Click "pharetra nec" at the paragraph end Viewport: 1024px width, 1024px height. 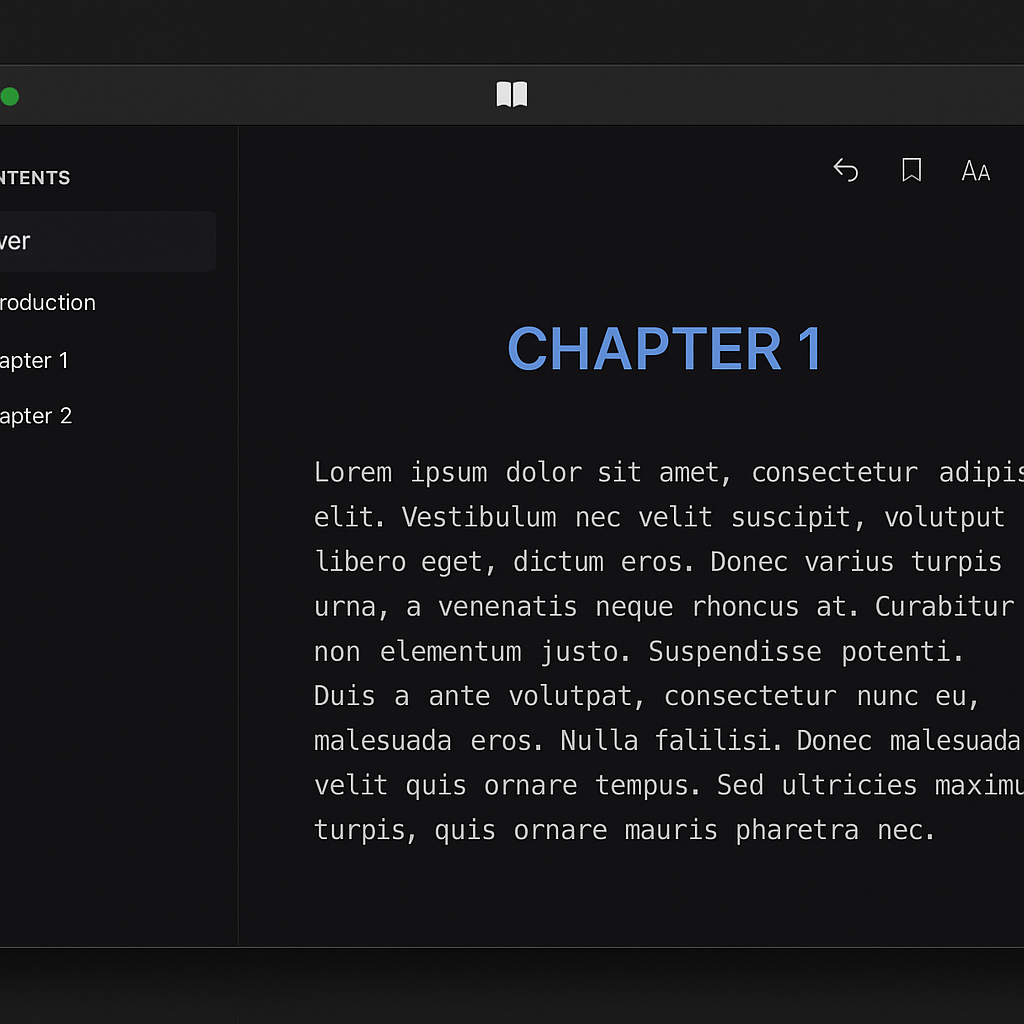[835, 830]
